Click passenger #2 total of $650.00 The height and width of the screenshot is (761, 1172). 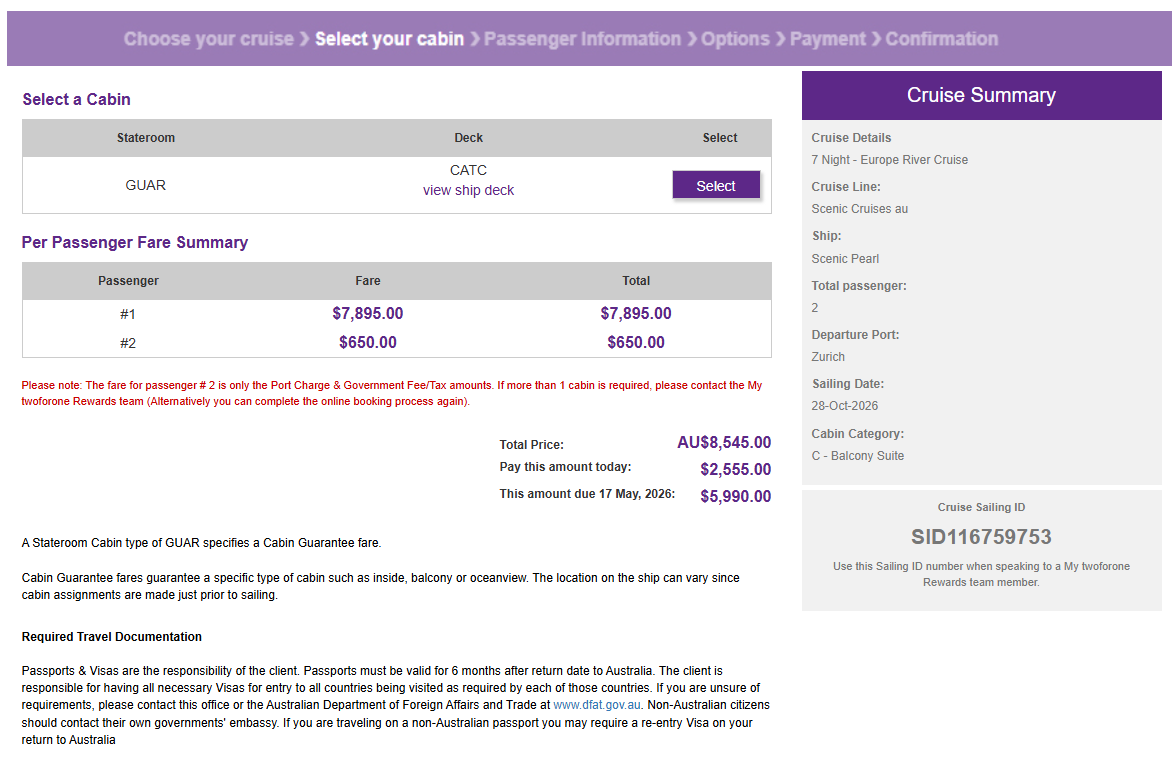click(635, 342)
